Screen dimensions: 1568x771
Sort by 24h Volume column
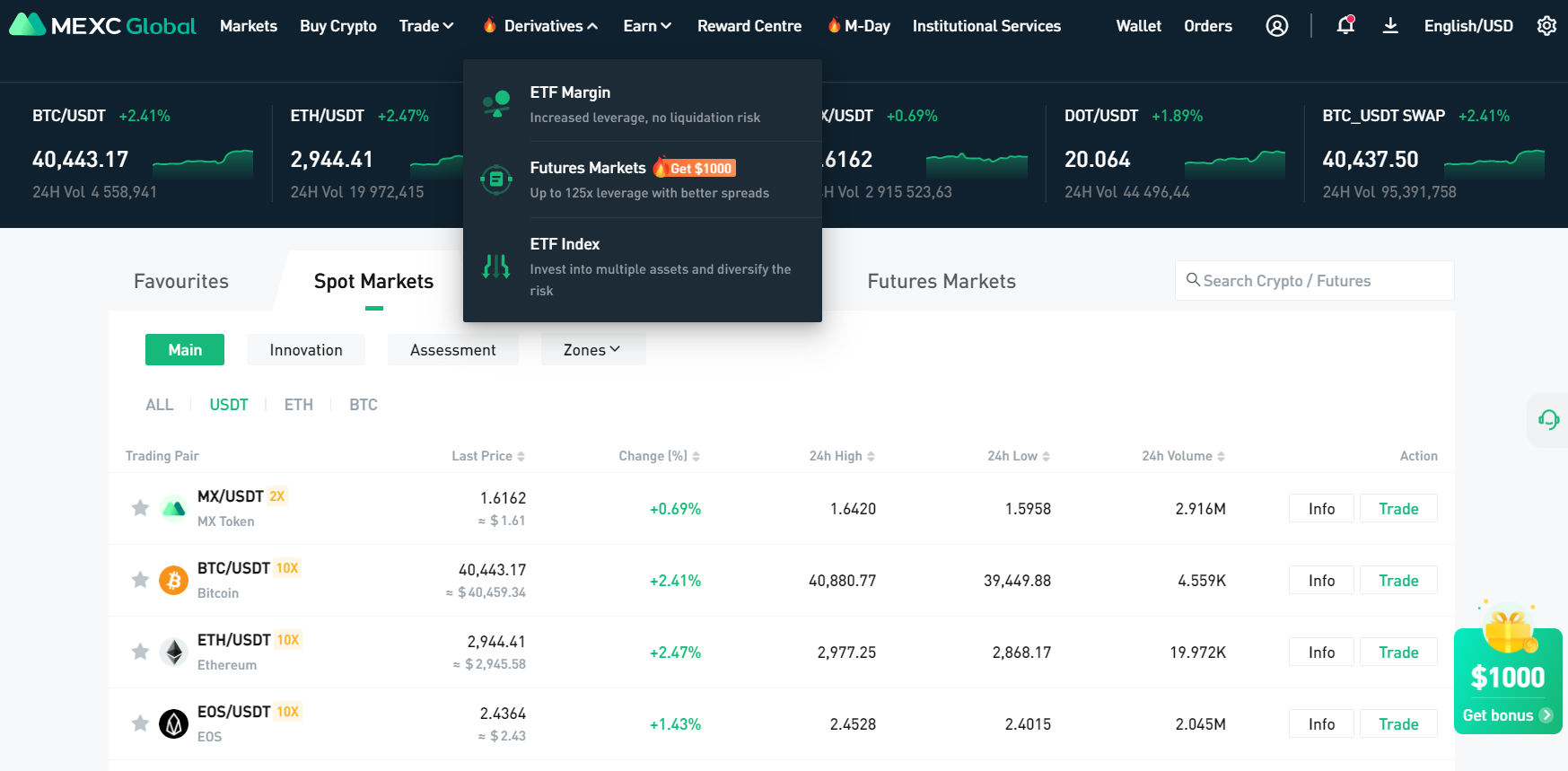click(x=1184, y=456)
